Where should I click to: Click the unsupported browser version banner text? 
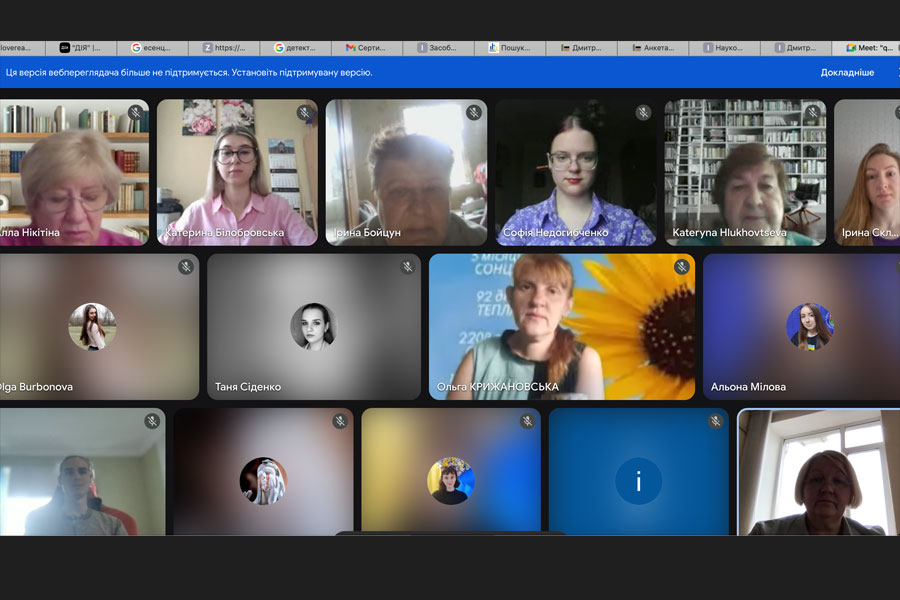(x=189, y=72)
